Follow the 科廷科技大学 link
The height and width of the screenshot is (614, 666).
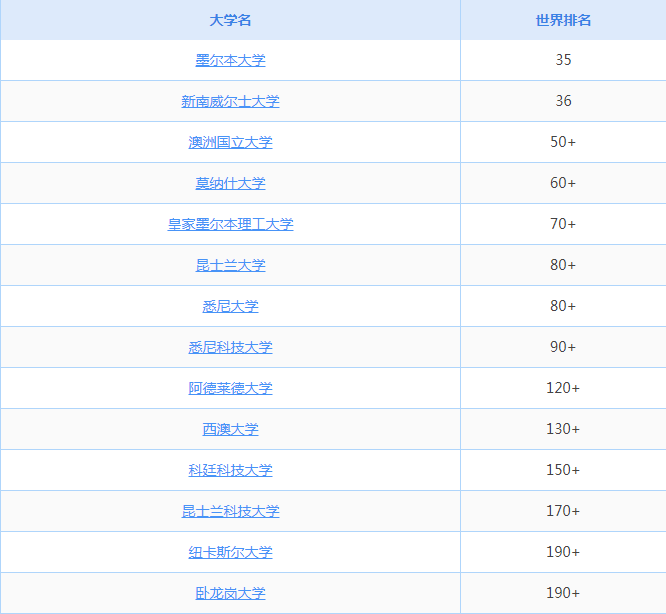coord(230,470)
